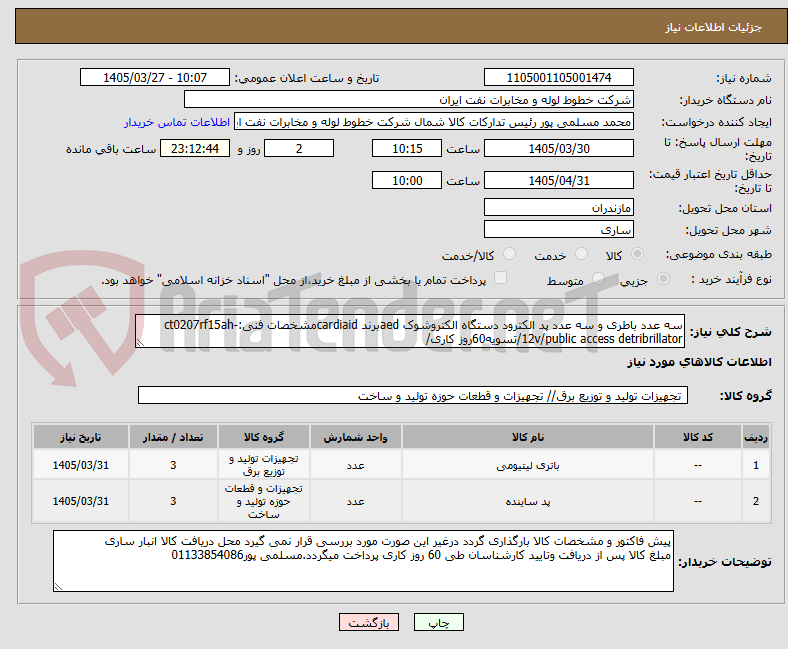Open اطلاعات تماس خریدار link
The image size is (788, 649).
coord(177,122)
